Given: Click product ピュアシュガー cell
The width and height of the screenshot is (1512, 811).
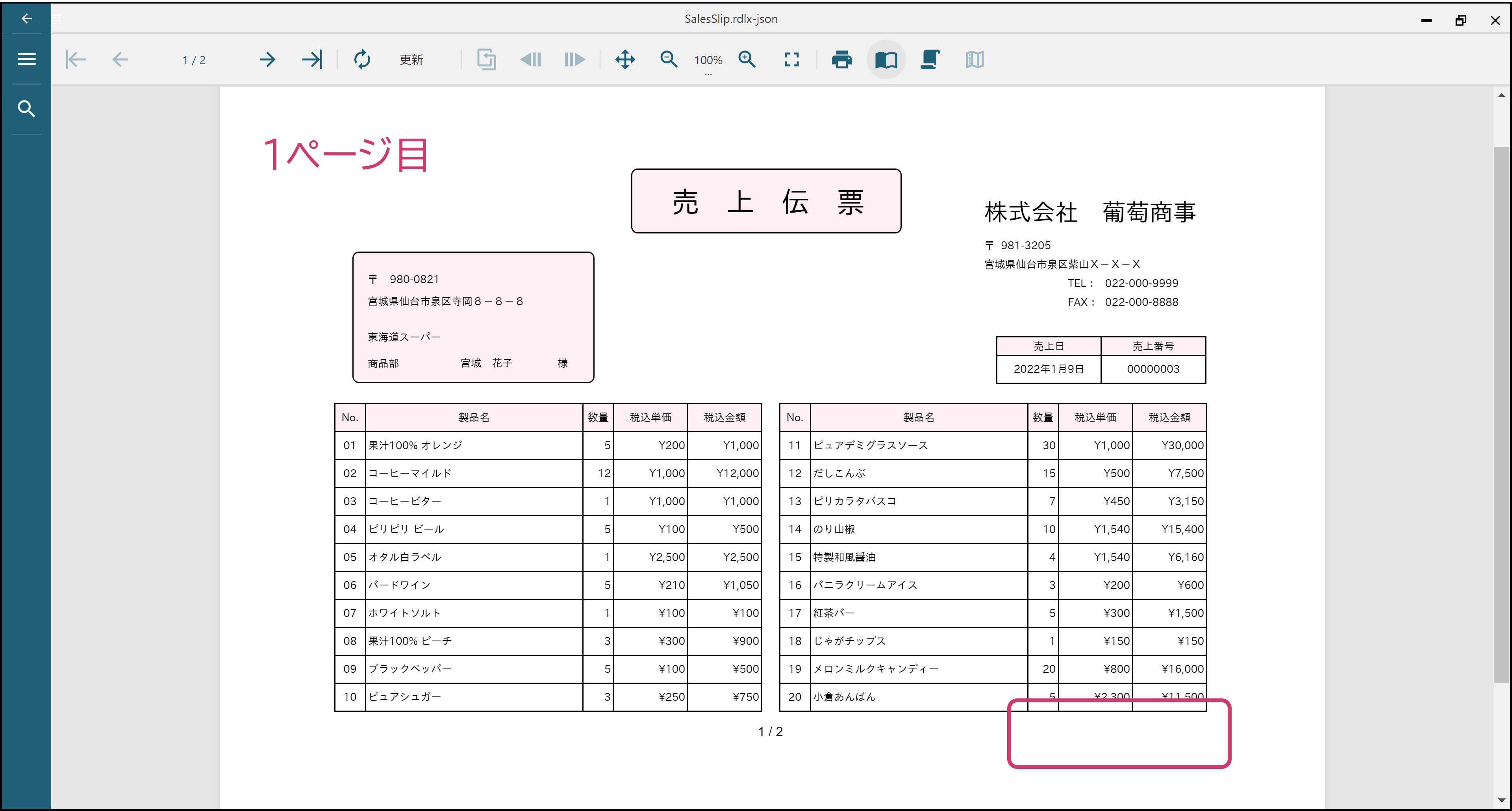Looking at the screenshot, I should [x=474, y=696].
